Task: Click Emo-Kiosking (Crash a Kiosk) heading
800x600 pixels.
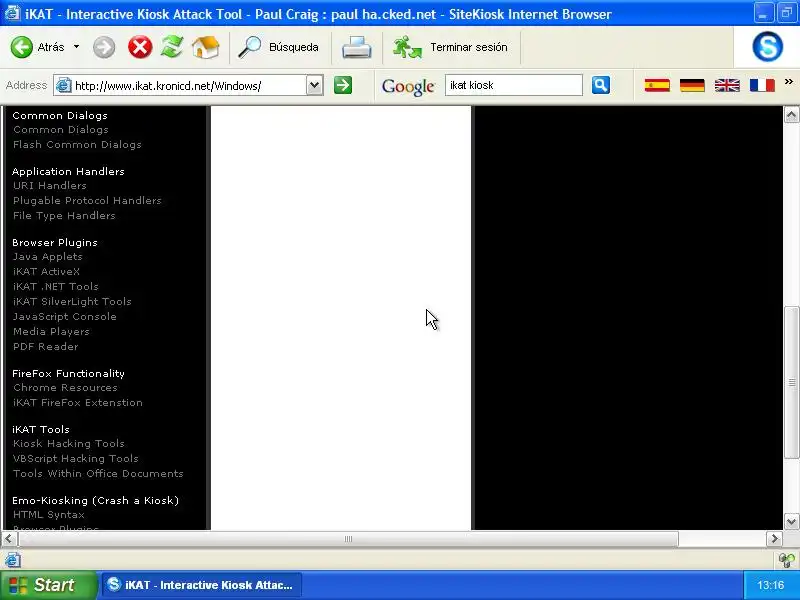Action: (x=95, y=501)
